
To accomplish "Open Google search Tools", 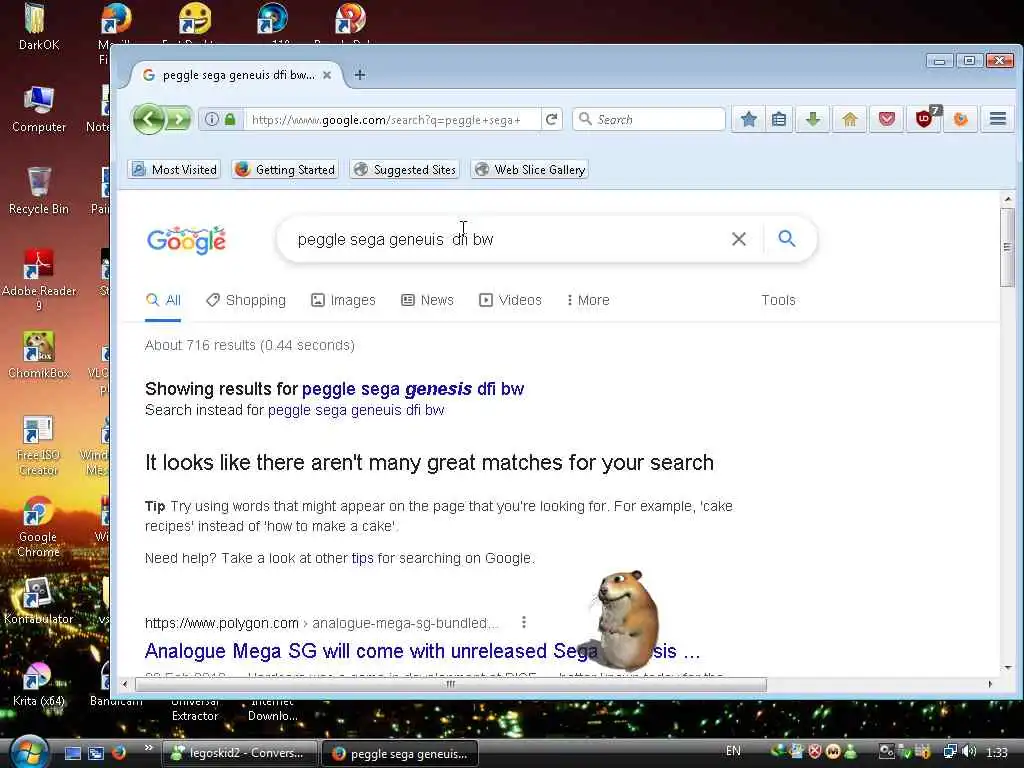I will pos(778,300).
